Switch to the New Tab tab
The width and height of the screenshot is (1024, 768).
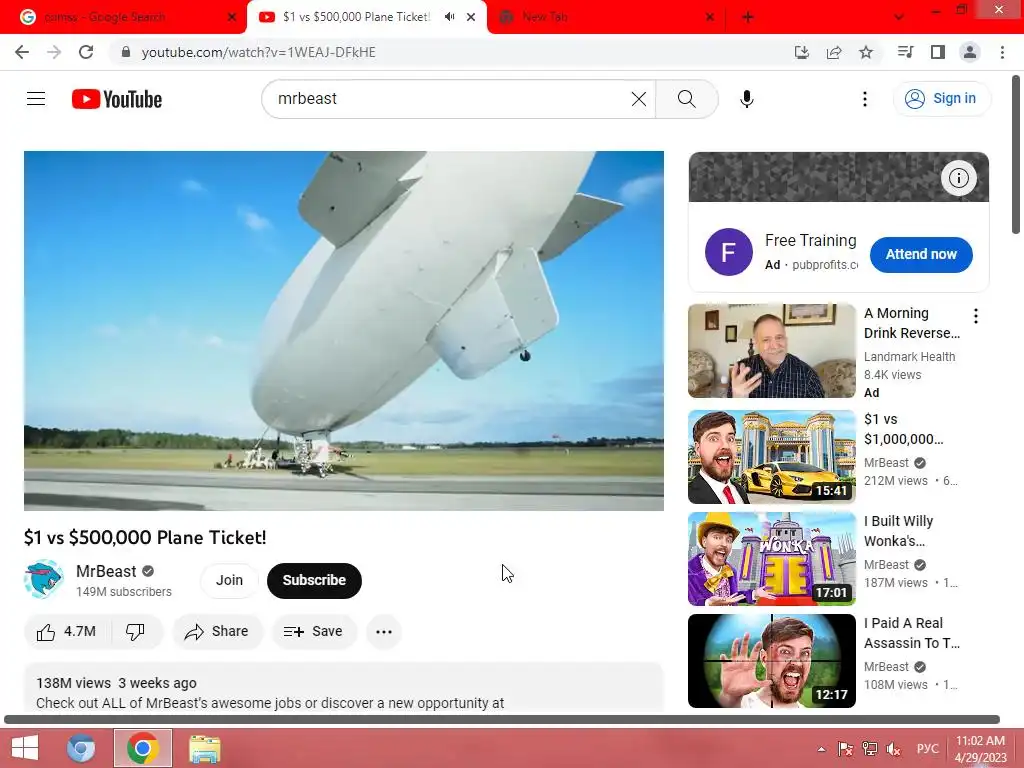point(607,17)
